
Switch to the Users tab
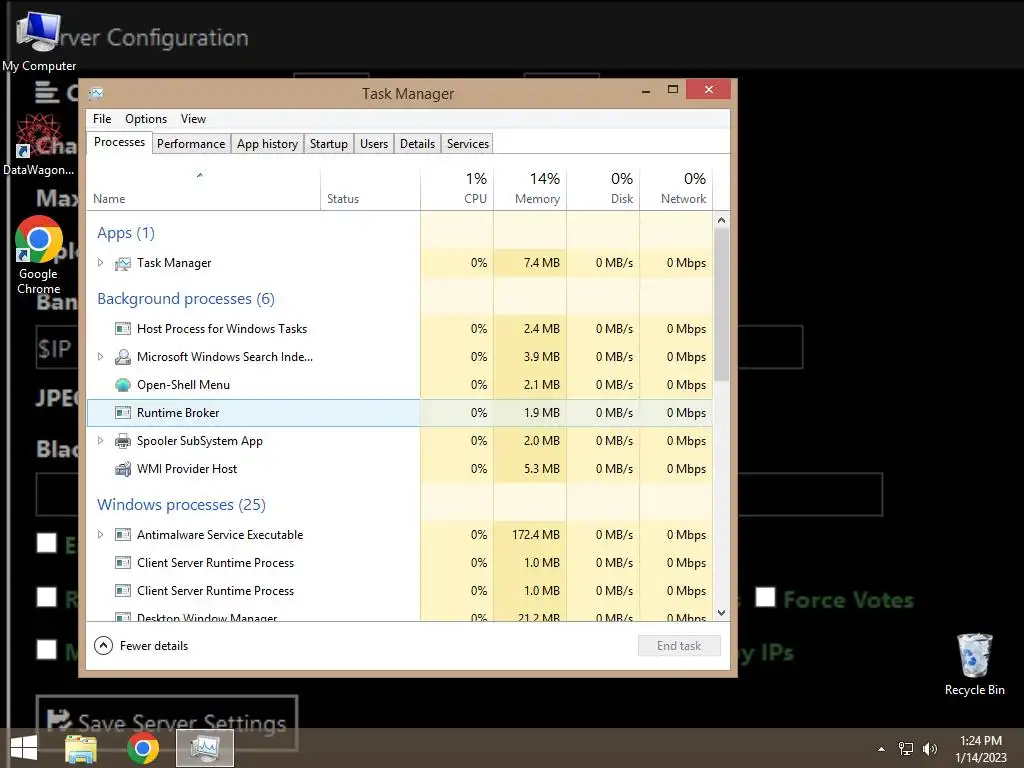pyautogui.click(x=374, y=144)
